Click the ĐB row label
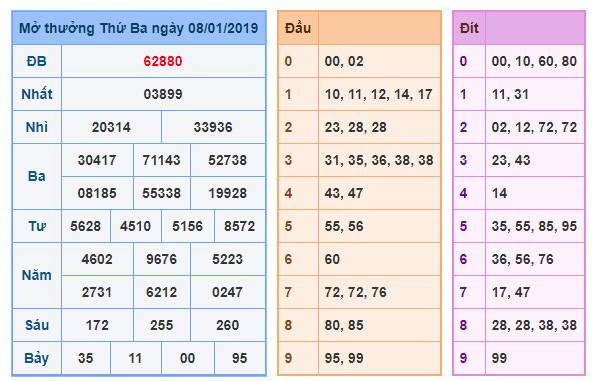The image size is (596, 381). click(36, 61)
